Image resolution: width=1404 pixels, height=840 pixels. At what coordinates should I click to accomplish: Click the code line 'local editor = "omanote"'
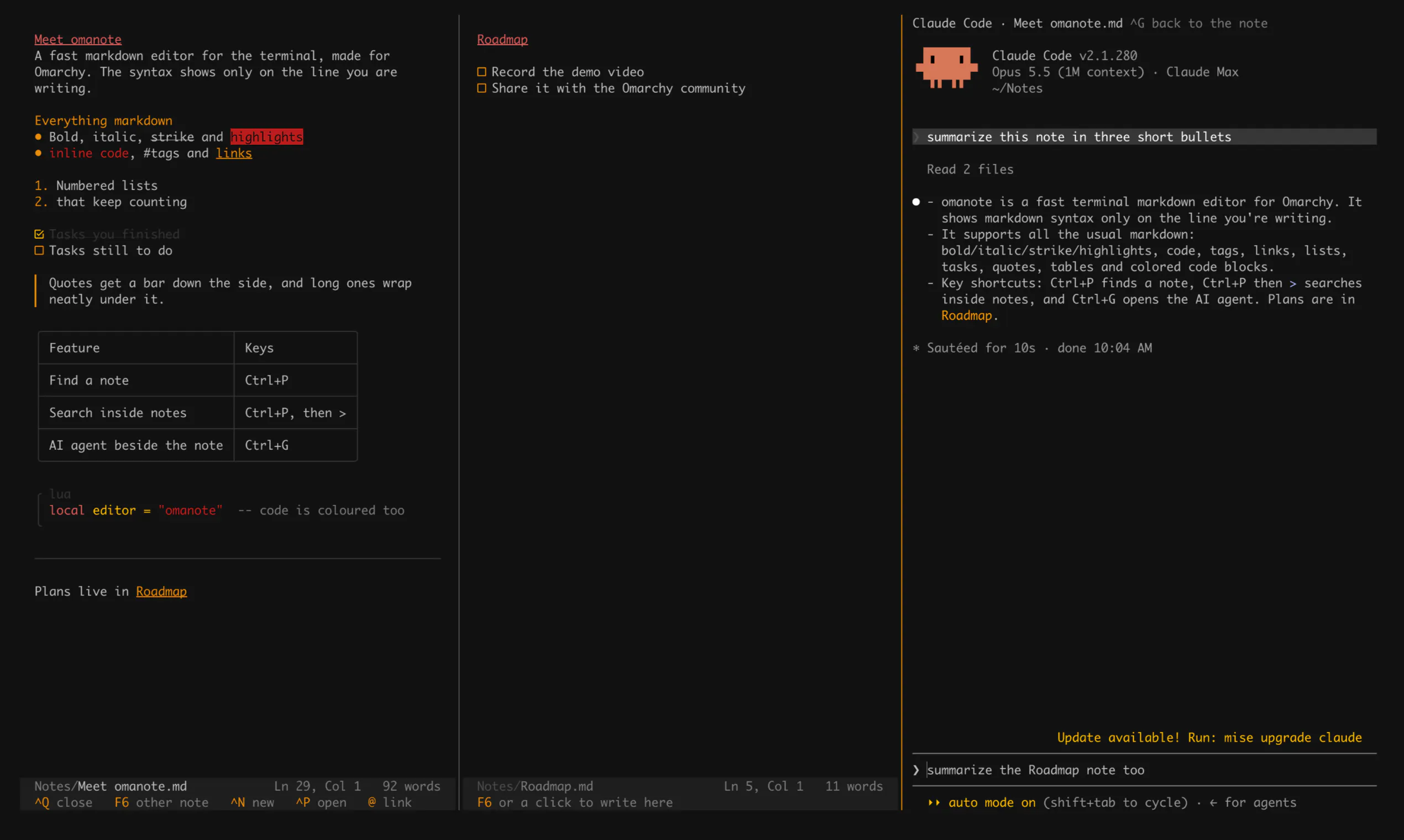pos(136,510)
